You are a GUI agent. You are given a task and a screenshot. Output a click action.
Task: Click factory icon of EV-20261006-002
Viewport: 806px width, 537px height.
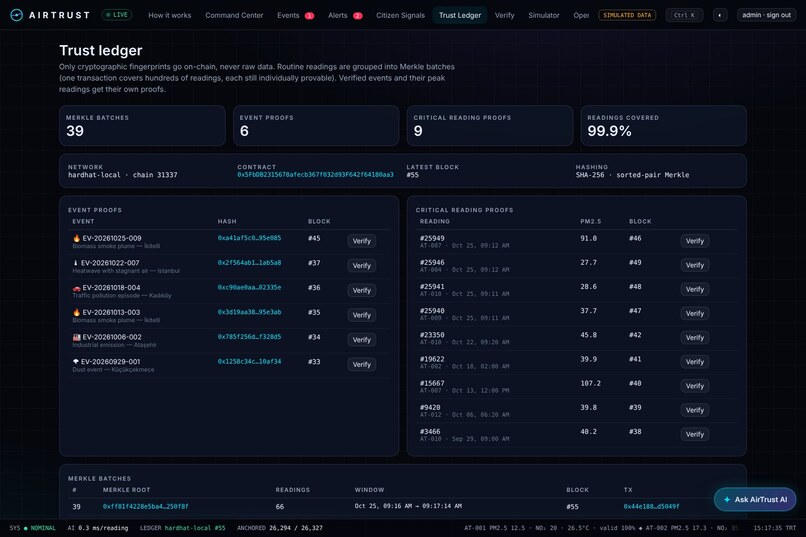[77, 337]
